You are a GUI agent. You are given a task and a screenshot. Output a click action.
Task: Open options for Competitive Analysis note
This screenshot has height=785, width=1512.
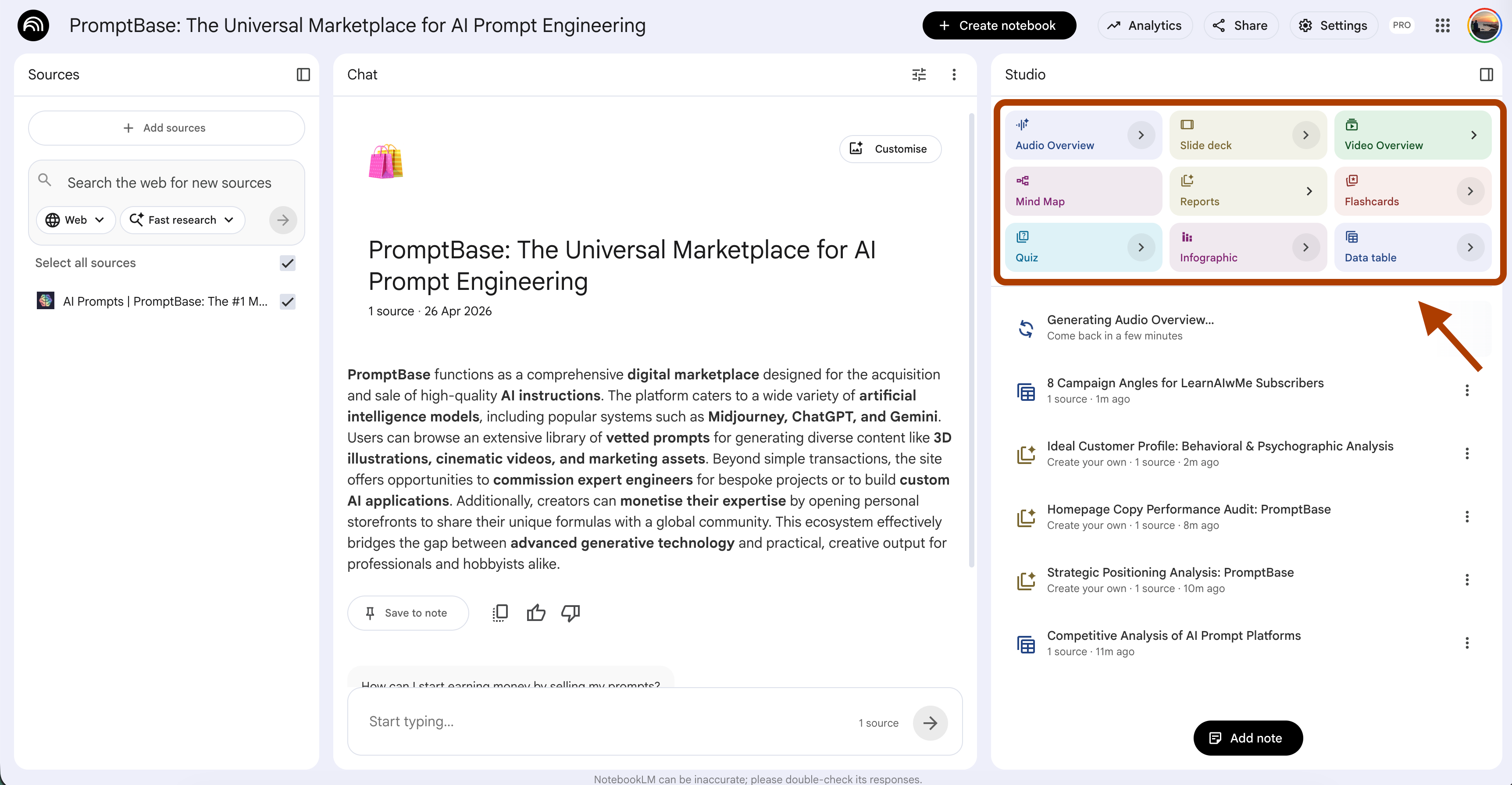point(1467,643)
